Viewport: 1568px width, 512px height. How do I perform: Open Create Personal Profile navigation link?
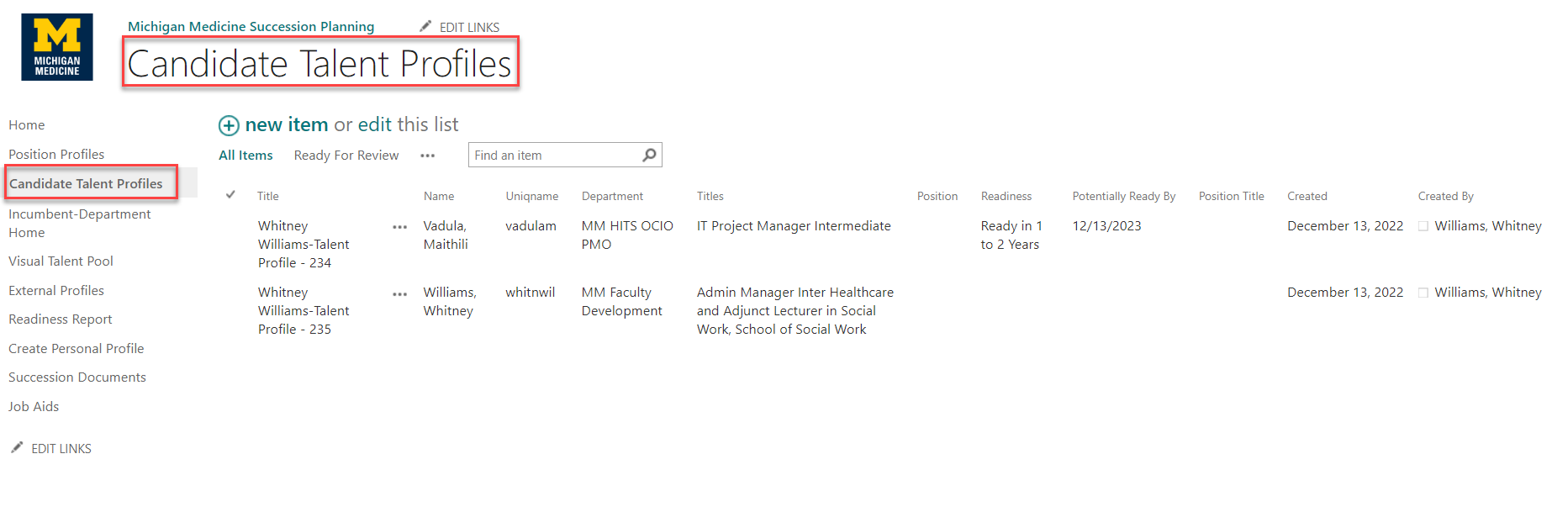point(77,349)
